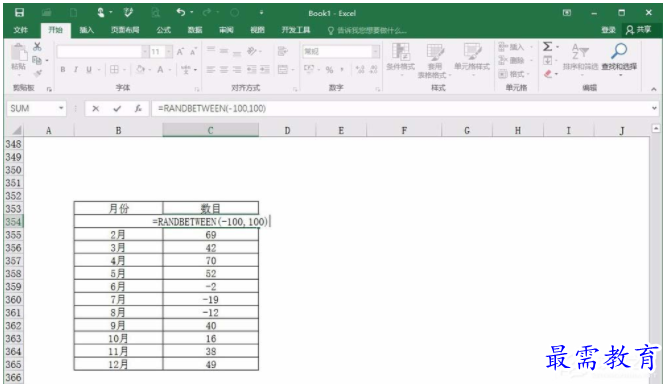
Task: Open the 文件 (File) tab
Action: point(20,30)
